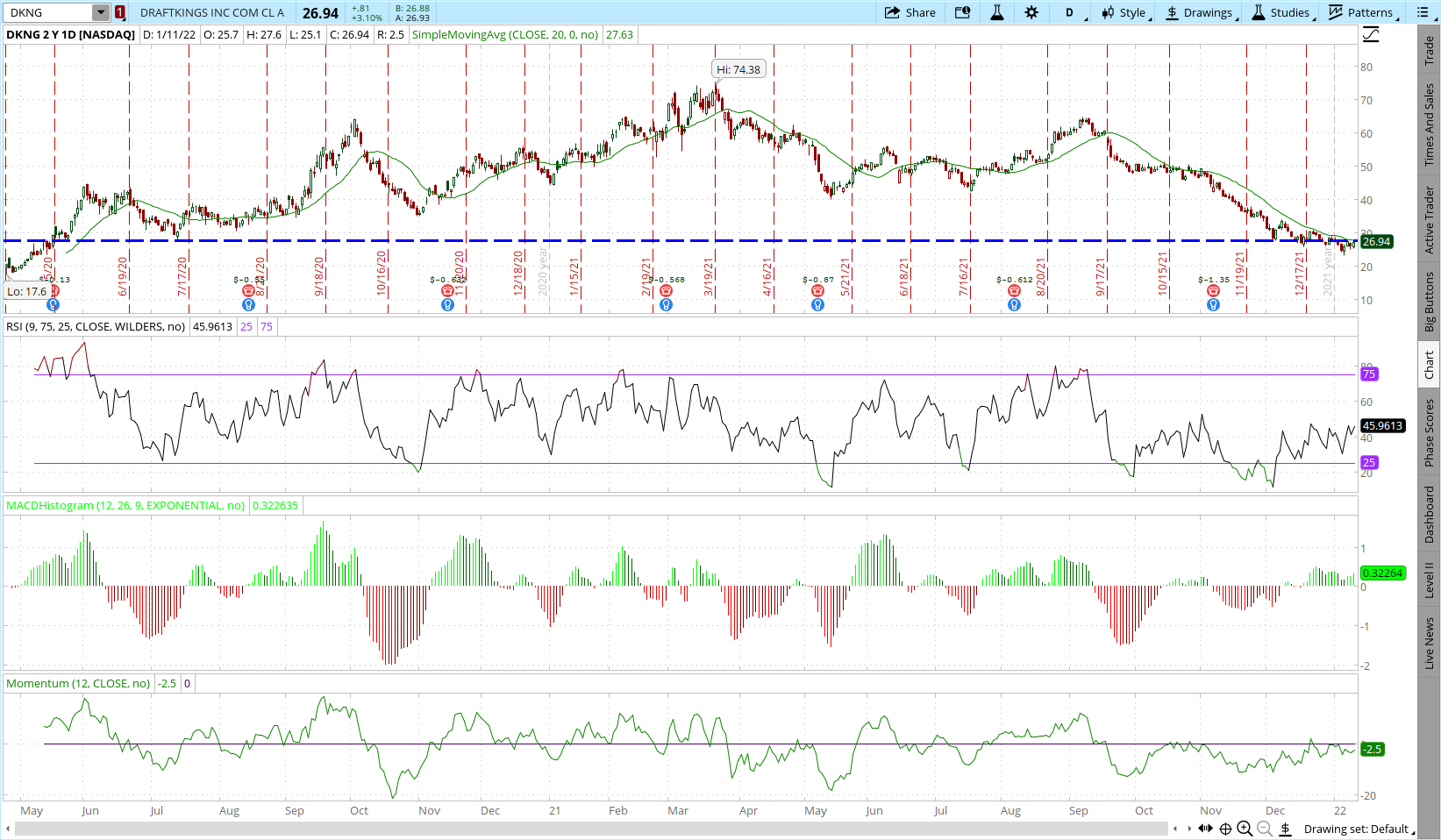Click the Share chart button
1441x840 pixels.
coord(910,12)
